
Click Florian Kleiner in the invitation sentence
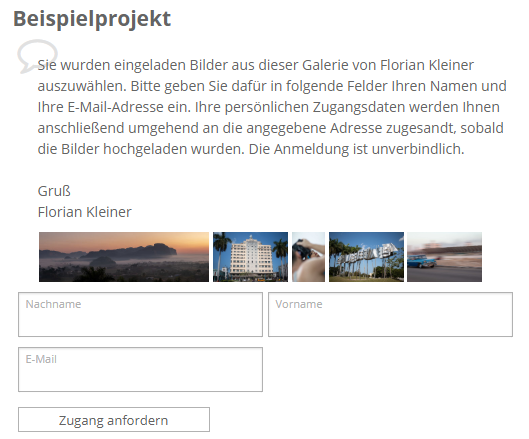pos(427,65)
